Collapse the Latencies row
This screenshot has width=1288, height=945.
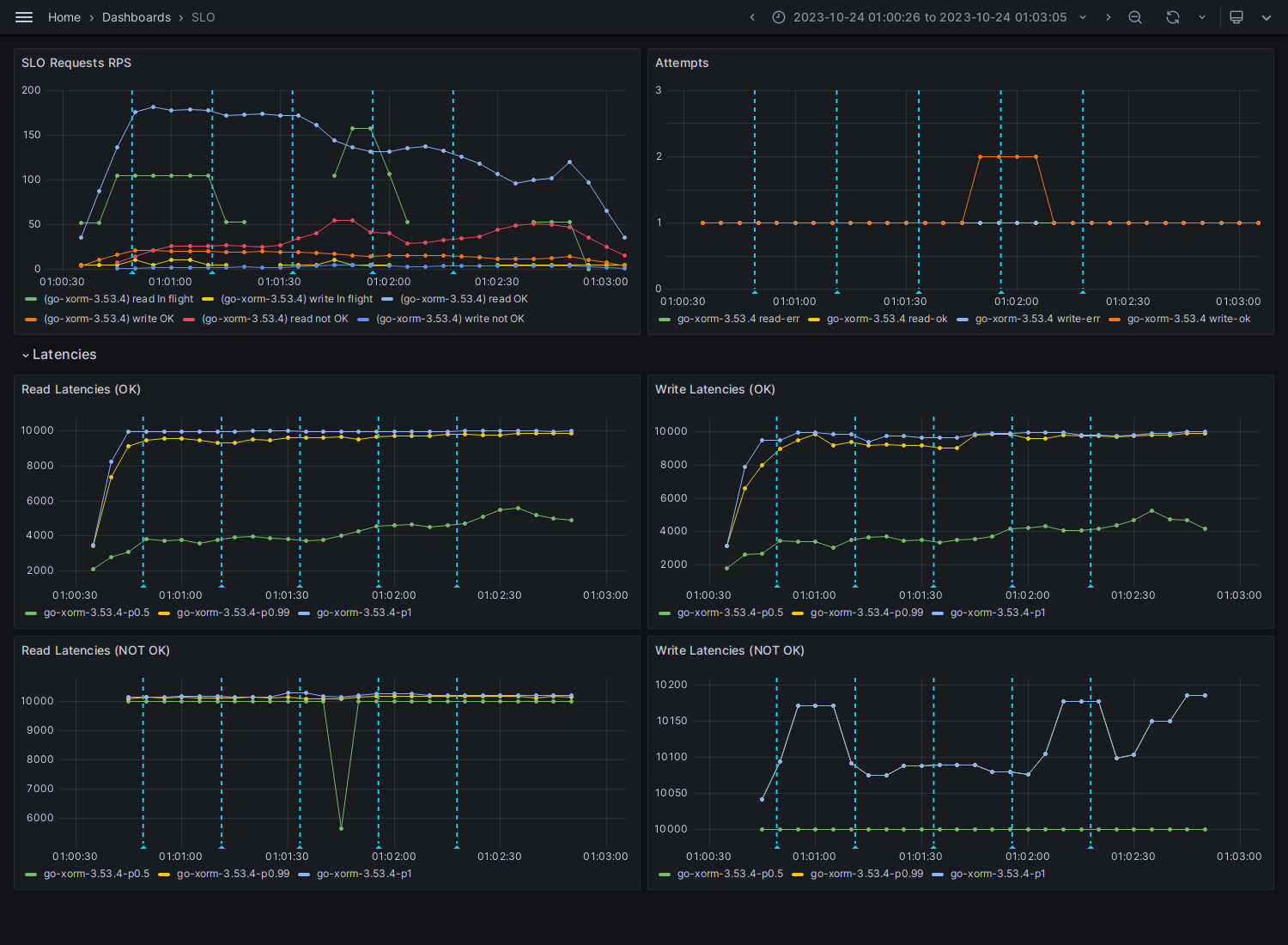point(26,355)
